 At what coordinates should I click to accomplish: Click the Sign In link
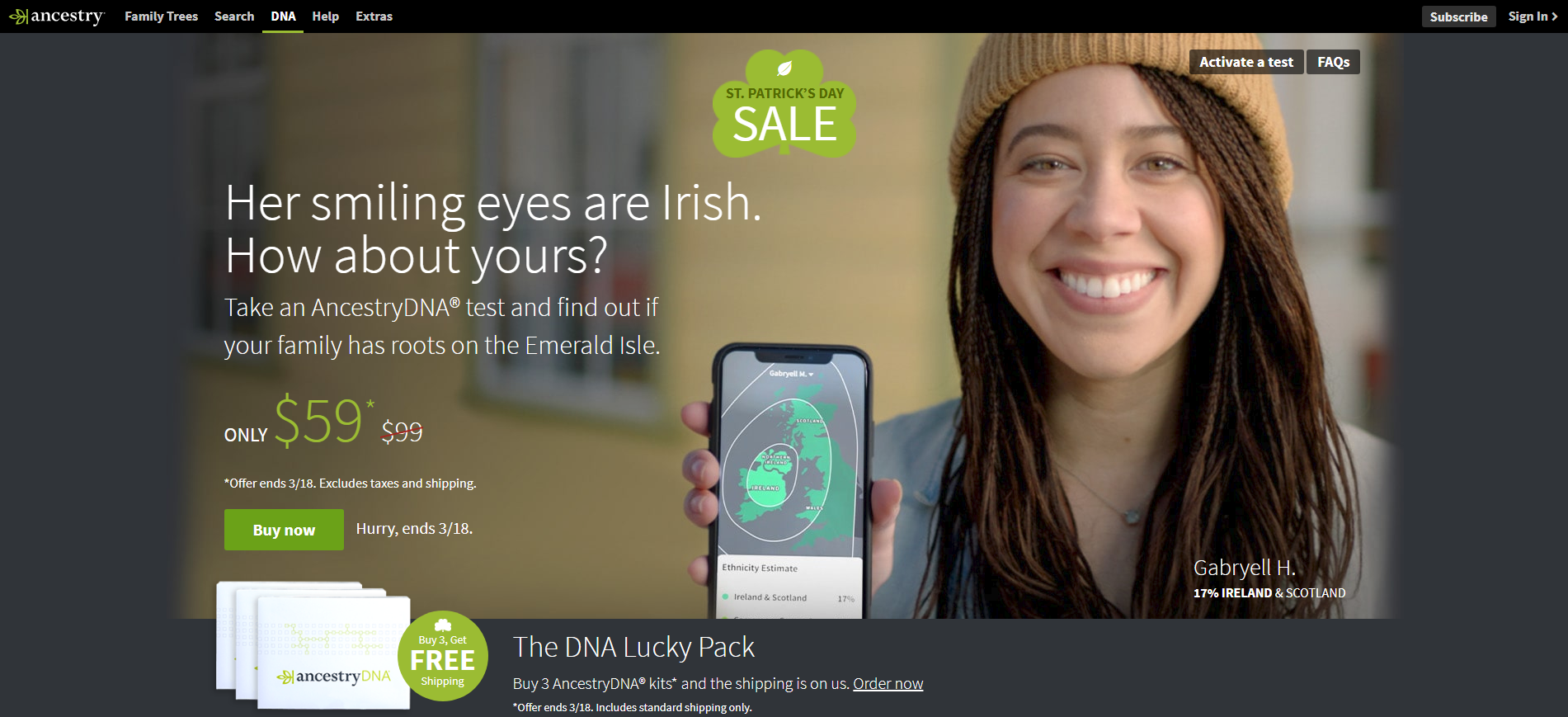pyautogui.click(x=1528, y=17)
